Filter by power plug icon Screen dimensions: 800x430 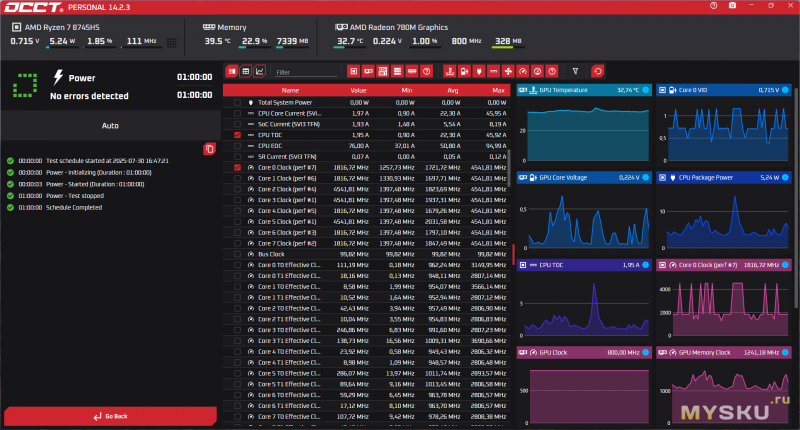click(x=479, y=71)
